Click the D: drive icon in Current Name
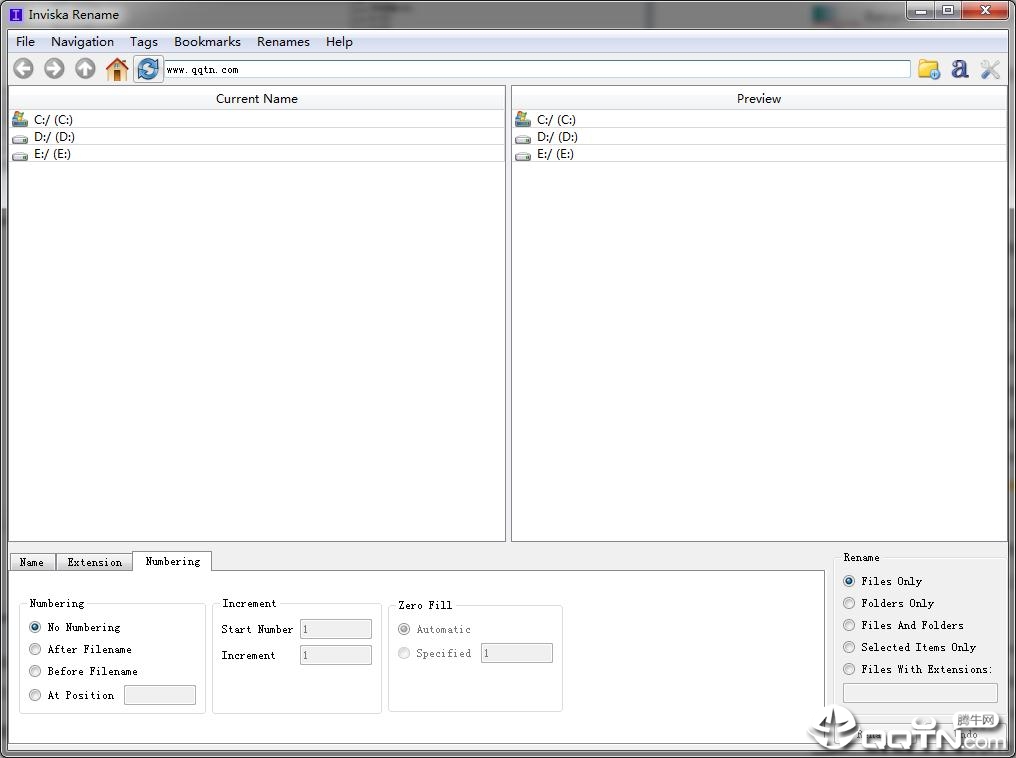The height and width of the screenshot is (758, 1016). [x=20, y=137]
